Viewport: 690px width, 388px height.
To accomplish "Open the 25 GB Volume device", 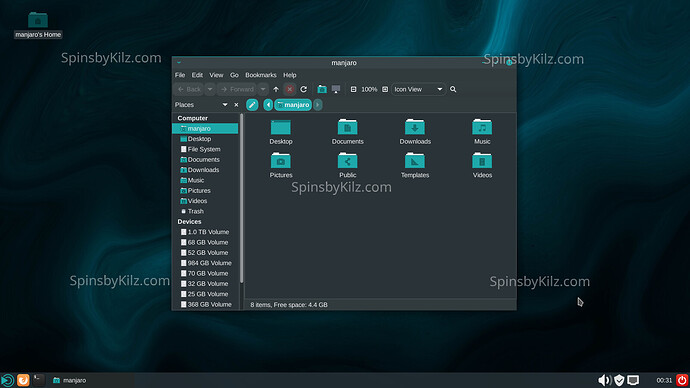I will point(205,294).
